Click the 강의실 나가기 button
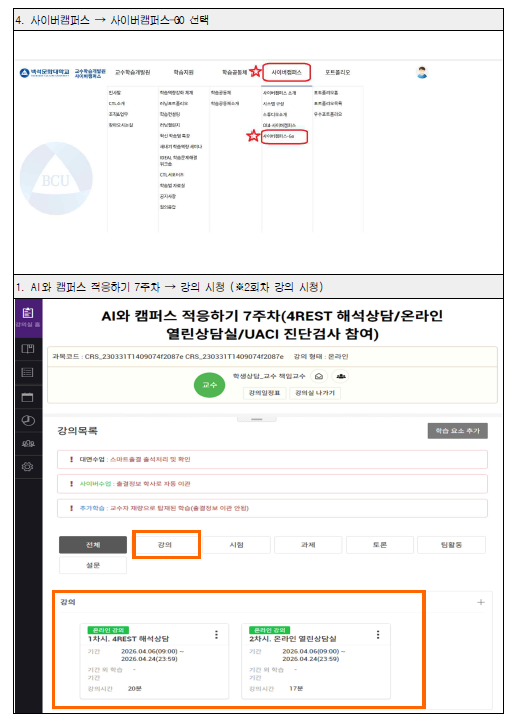 (x=315, y=393)
